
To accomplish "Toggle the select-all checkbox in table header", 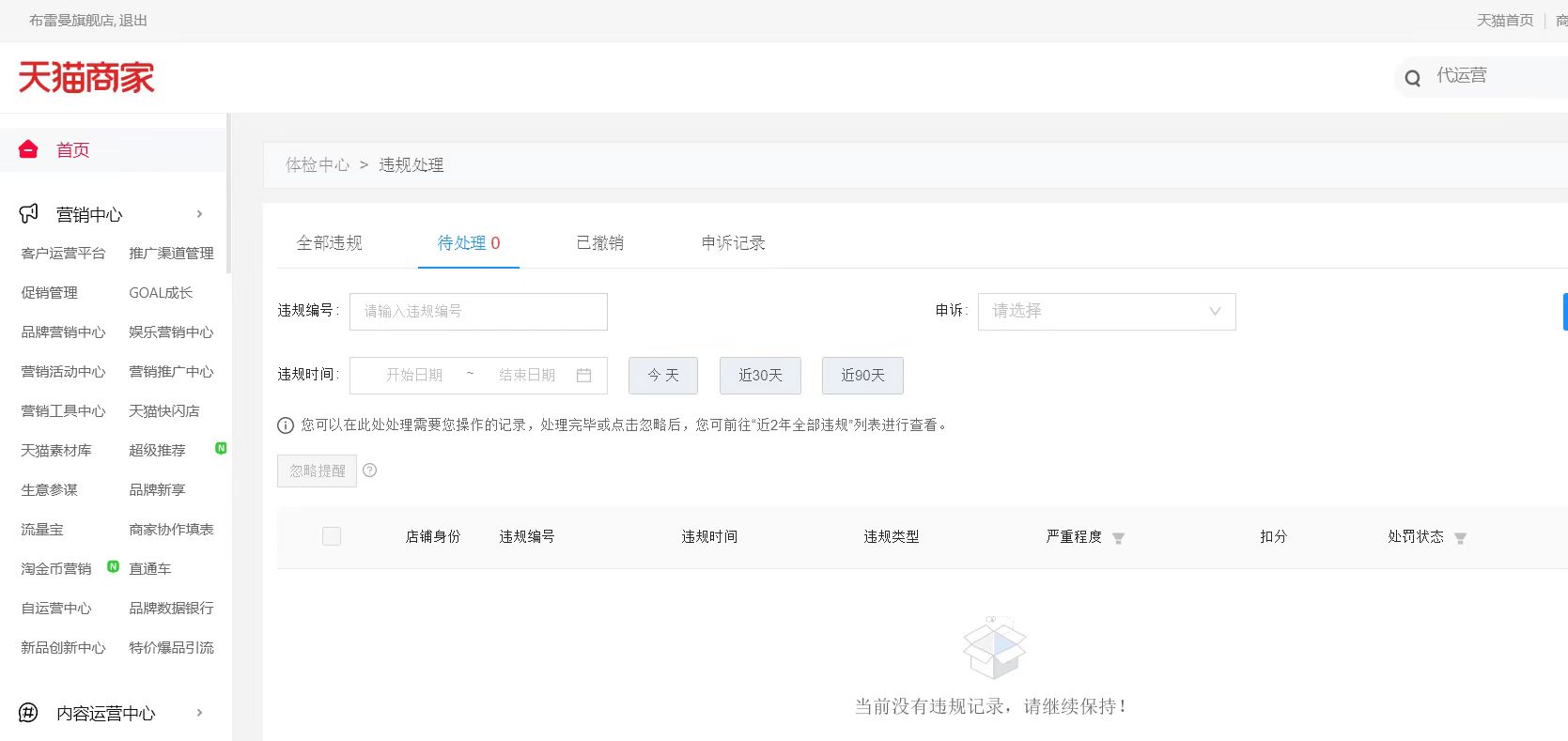I will (332, 536).
